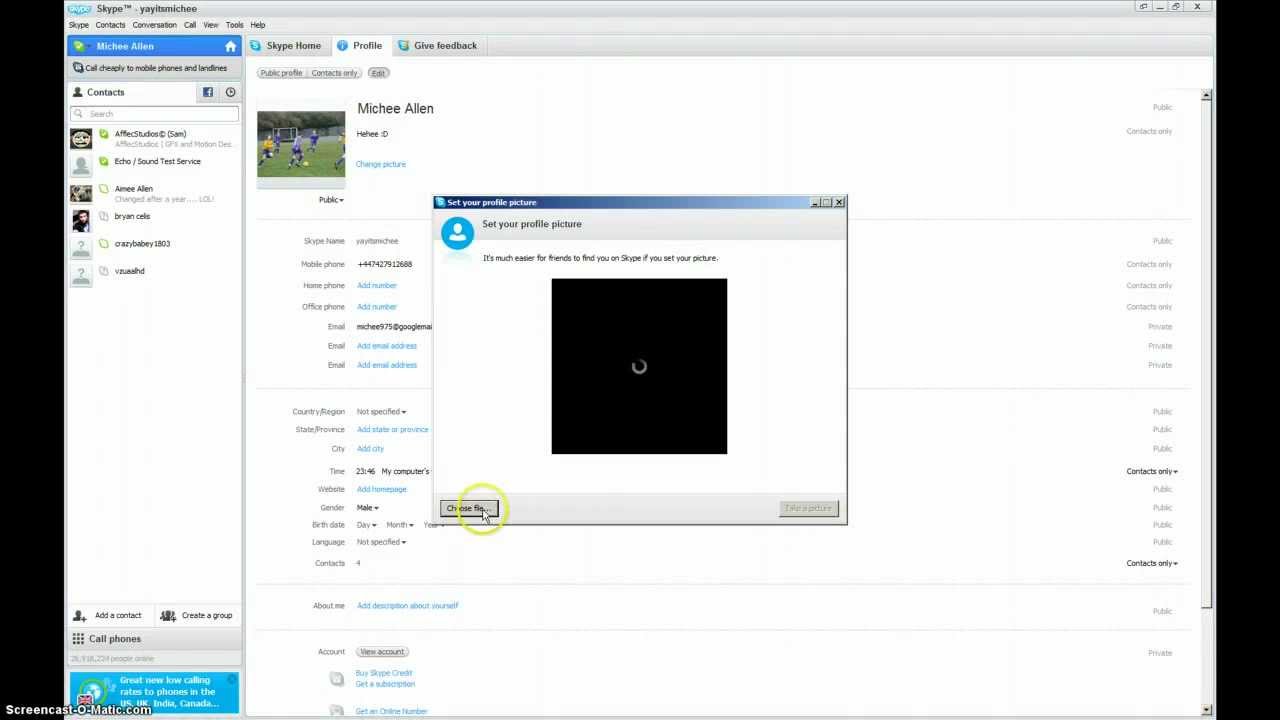Click the Choose file button in dialog

point(469,508)
